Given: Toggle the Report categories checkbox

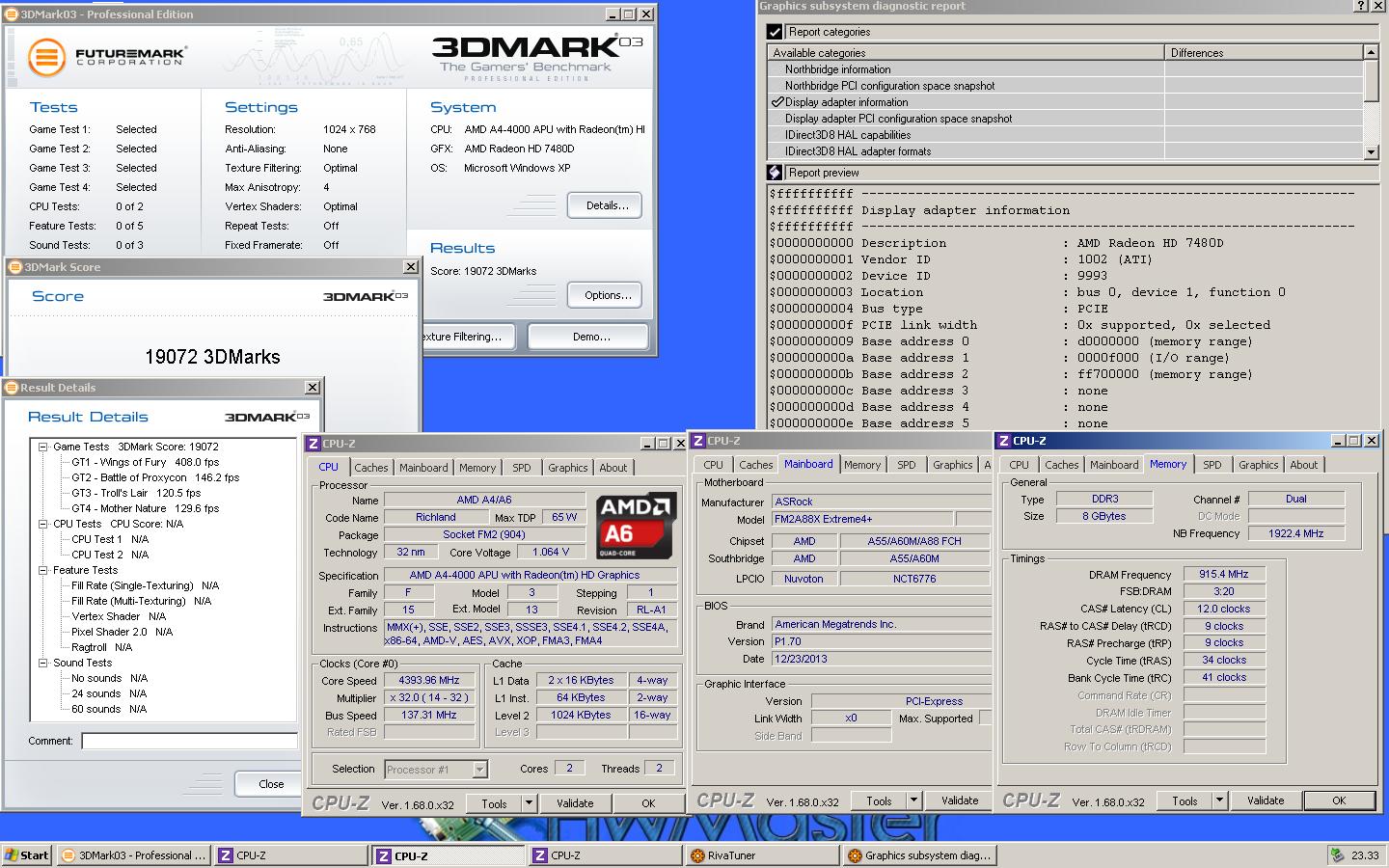Looking at the screenshot, I should click(775, 32).
